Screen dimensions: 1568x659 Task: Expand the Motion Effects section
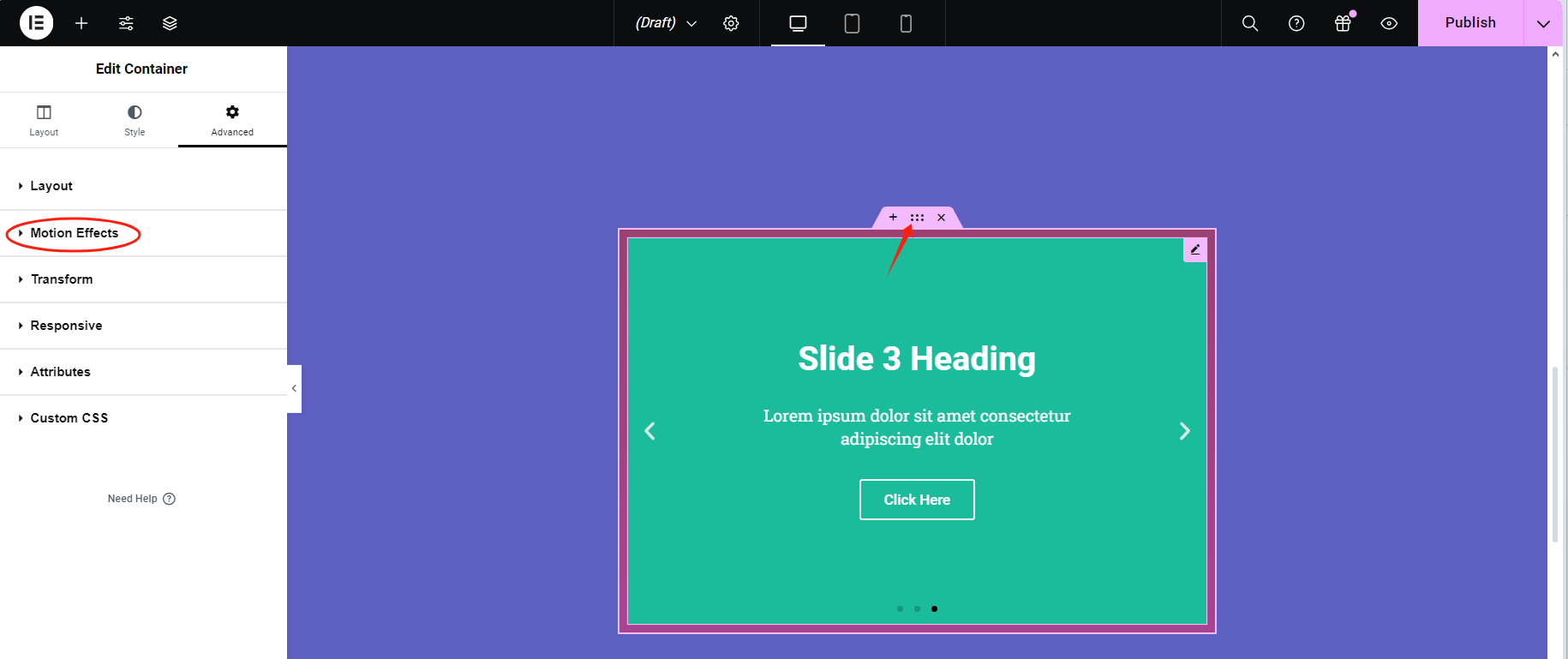[x=143, y=233]
